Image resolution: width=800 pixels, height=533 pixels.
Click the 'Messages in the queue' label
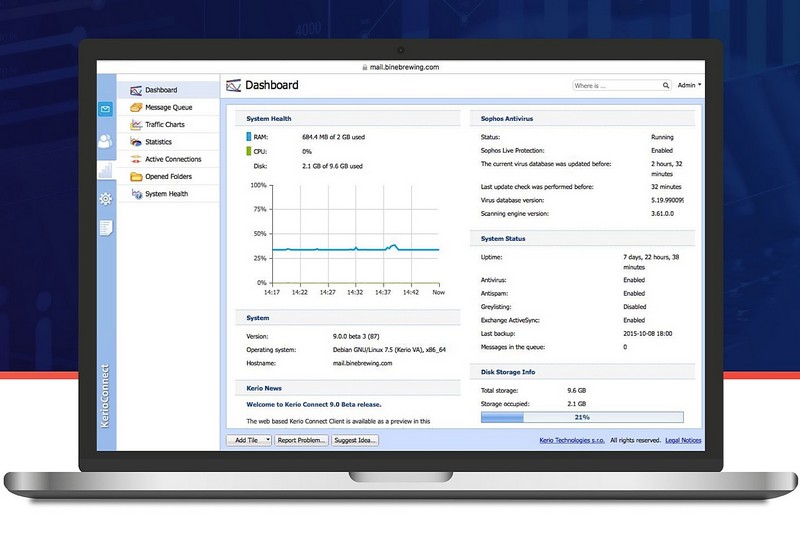513,347
